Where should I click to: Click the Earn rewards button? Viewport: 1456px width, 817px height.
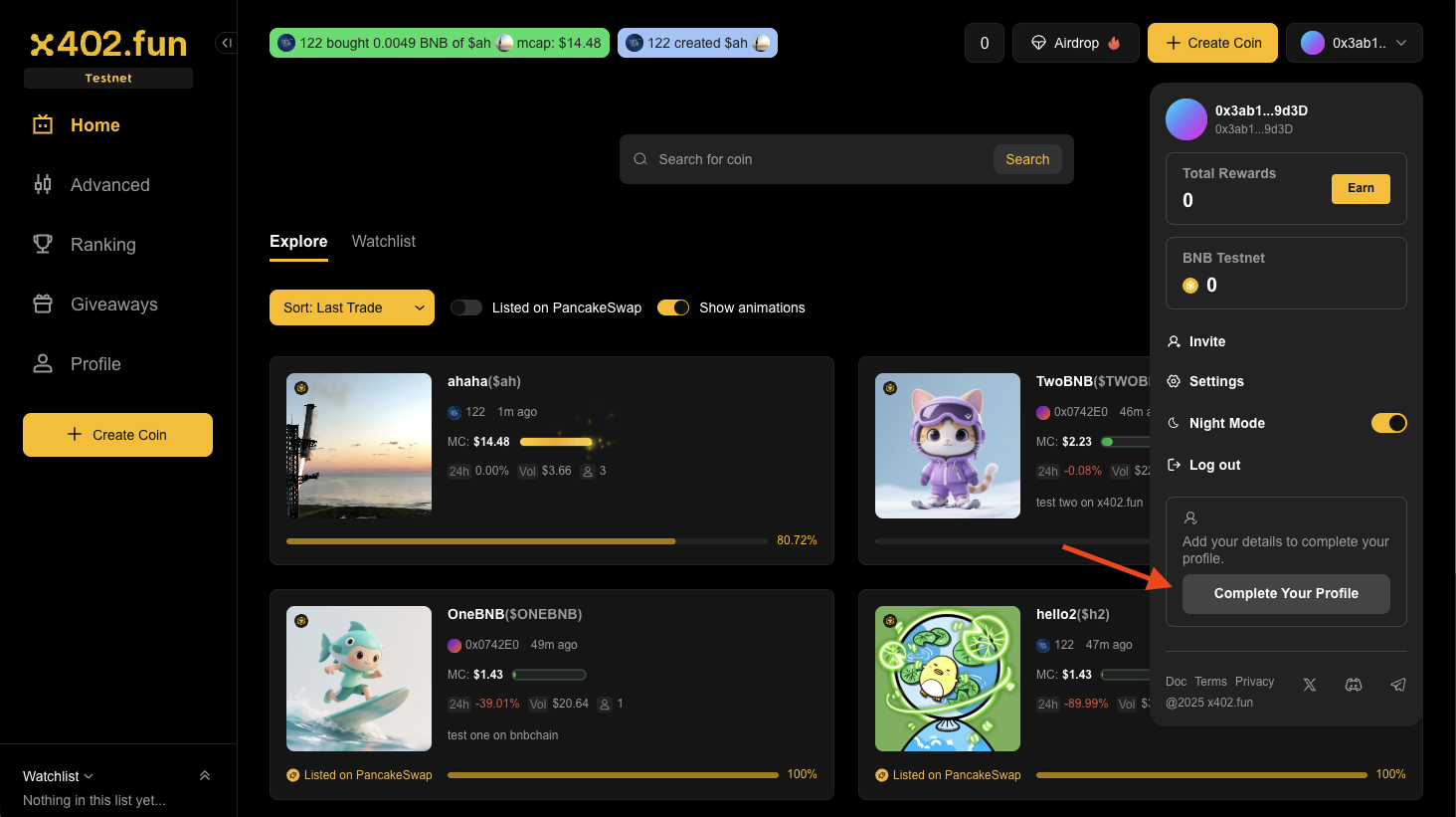tap(1360, 188)
